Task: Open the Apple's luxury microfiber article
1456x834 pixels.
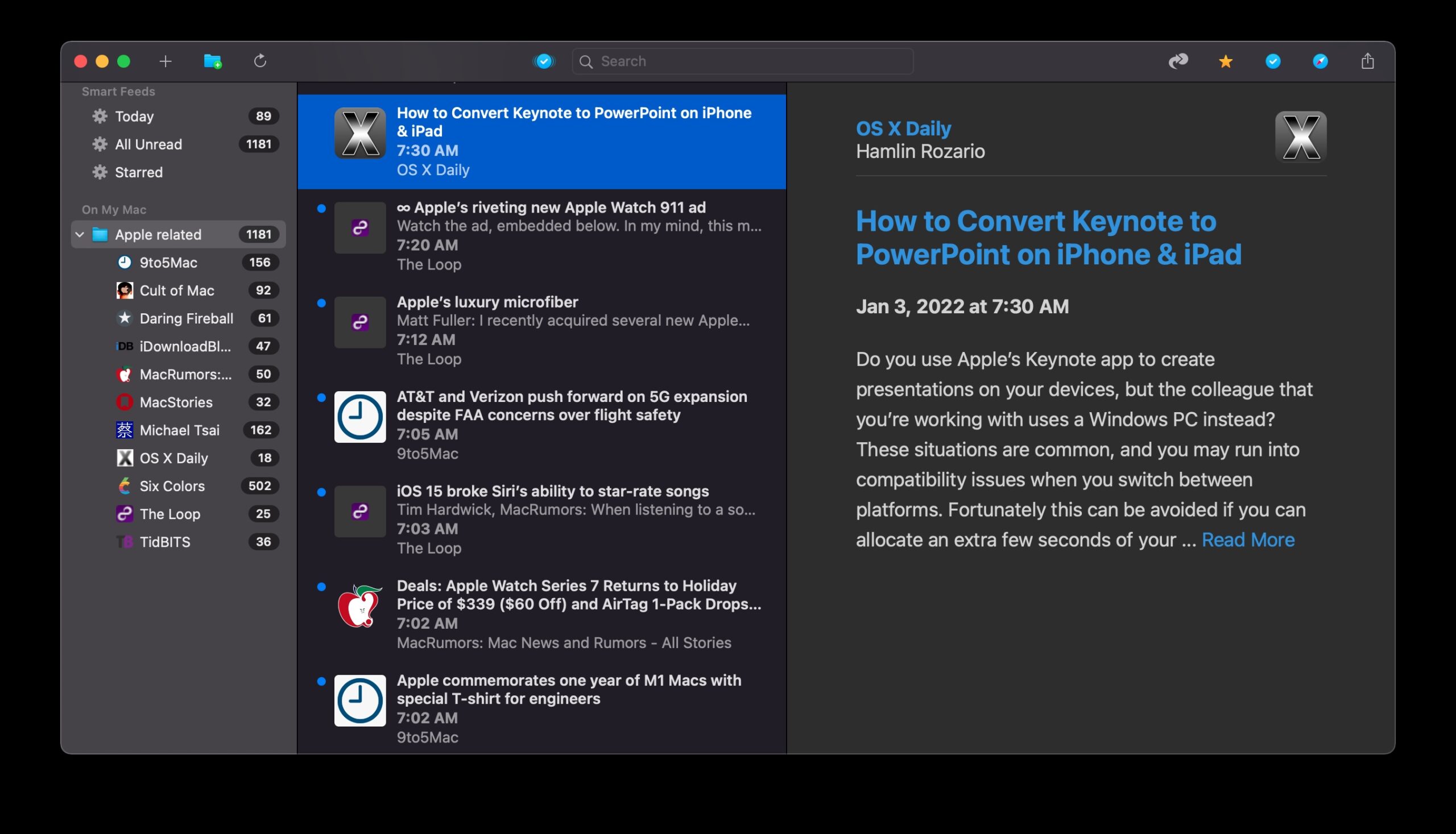Action: pos(541,330)
